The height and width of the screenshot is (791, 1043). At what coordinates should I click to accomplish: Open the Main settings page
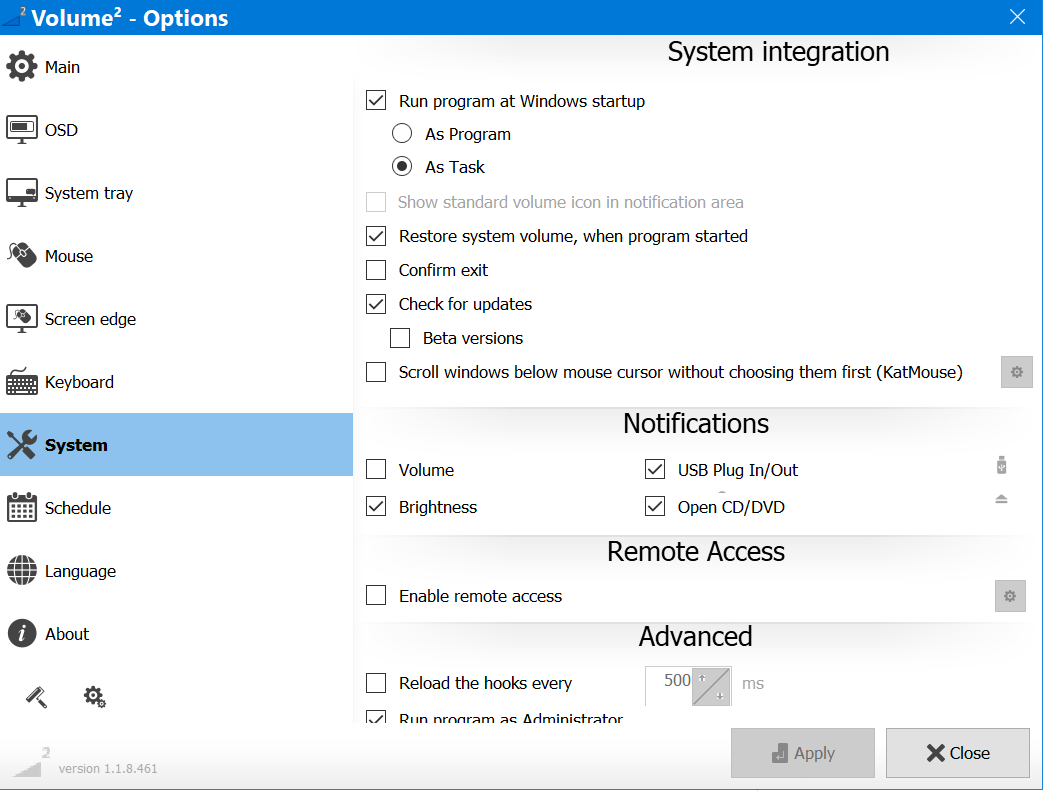(176, 67)
